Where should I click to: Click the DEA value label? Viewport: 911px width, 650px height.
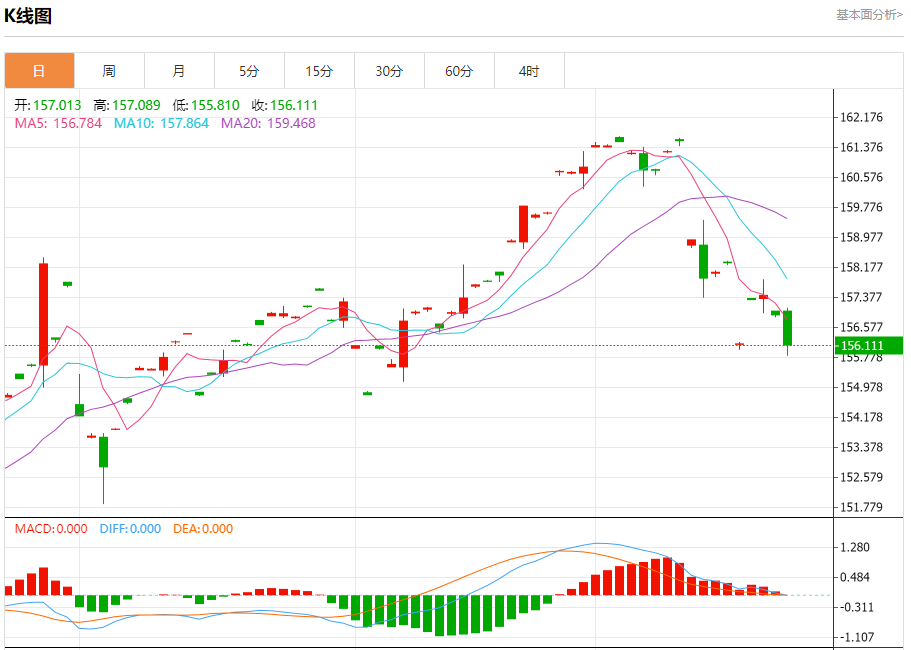coord(203,529)
